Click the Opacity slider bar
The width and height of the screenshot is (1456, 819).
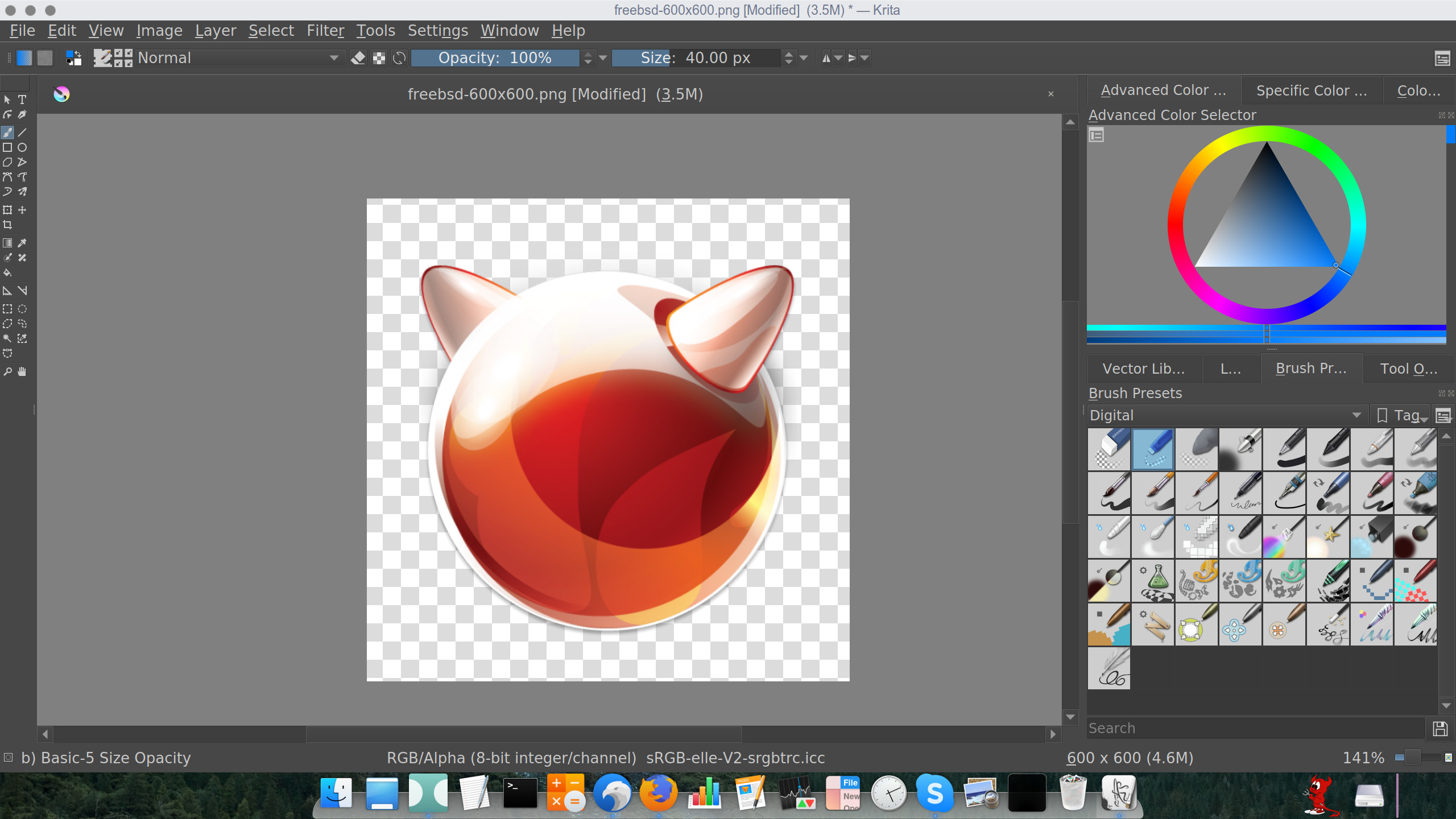point(495,58)
